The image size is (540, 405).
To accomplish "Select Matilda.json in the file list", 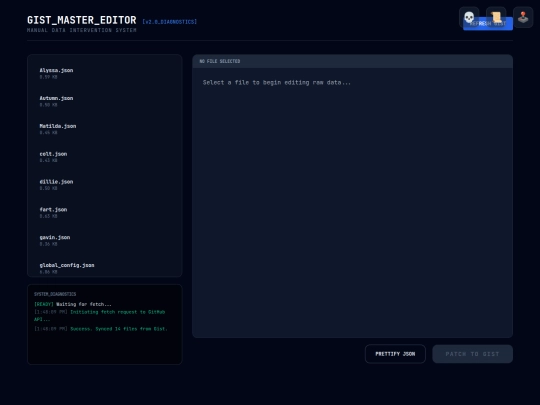I will pyautogui.click(x=104, y=129).
